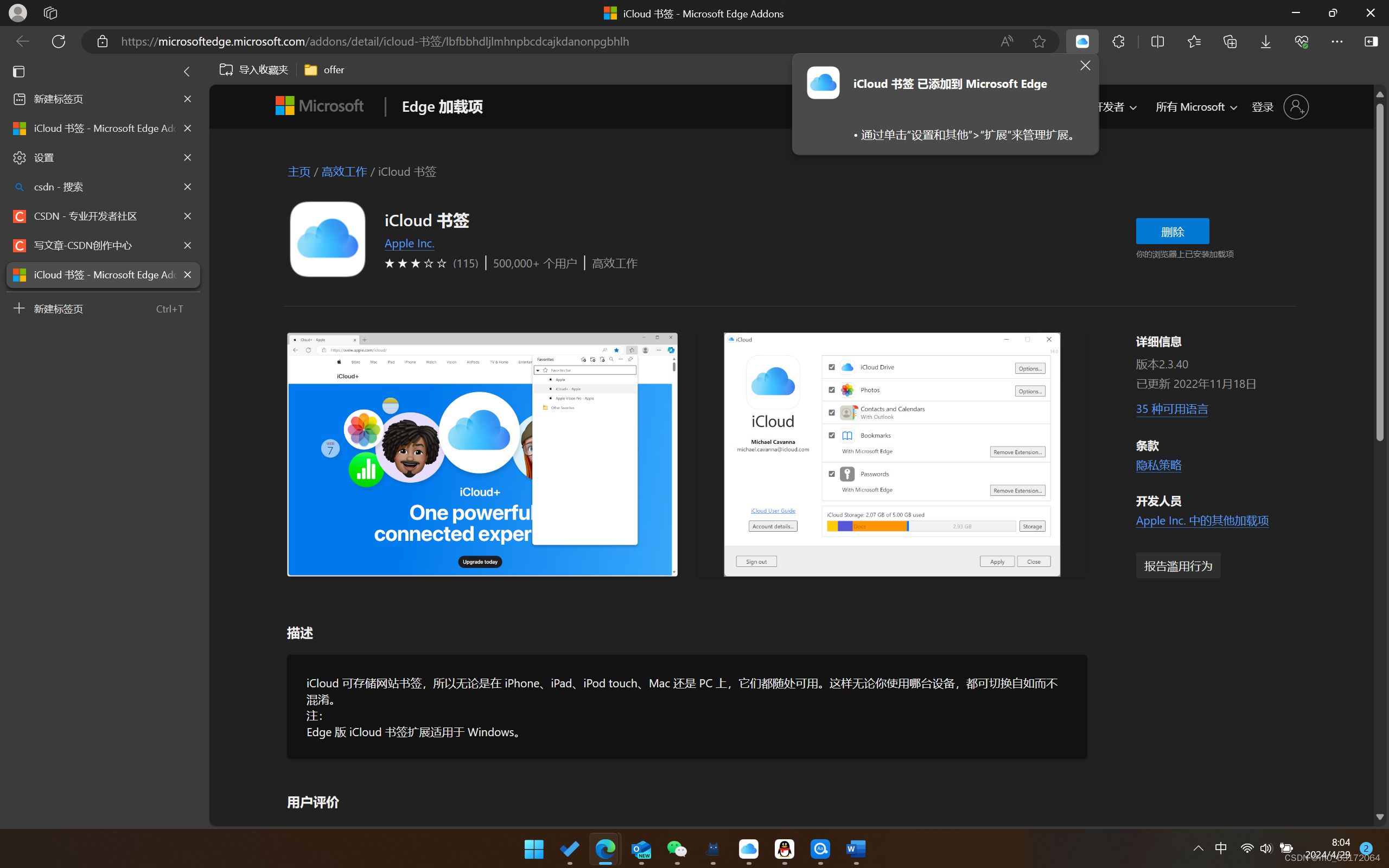Screen dimensions: 1389x868
Task: Open the Extensions puzzle icon
Action: coord(1118,41)
